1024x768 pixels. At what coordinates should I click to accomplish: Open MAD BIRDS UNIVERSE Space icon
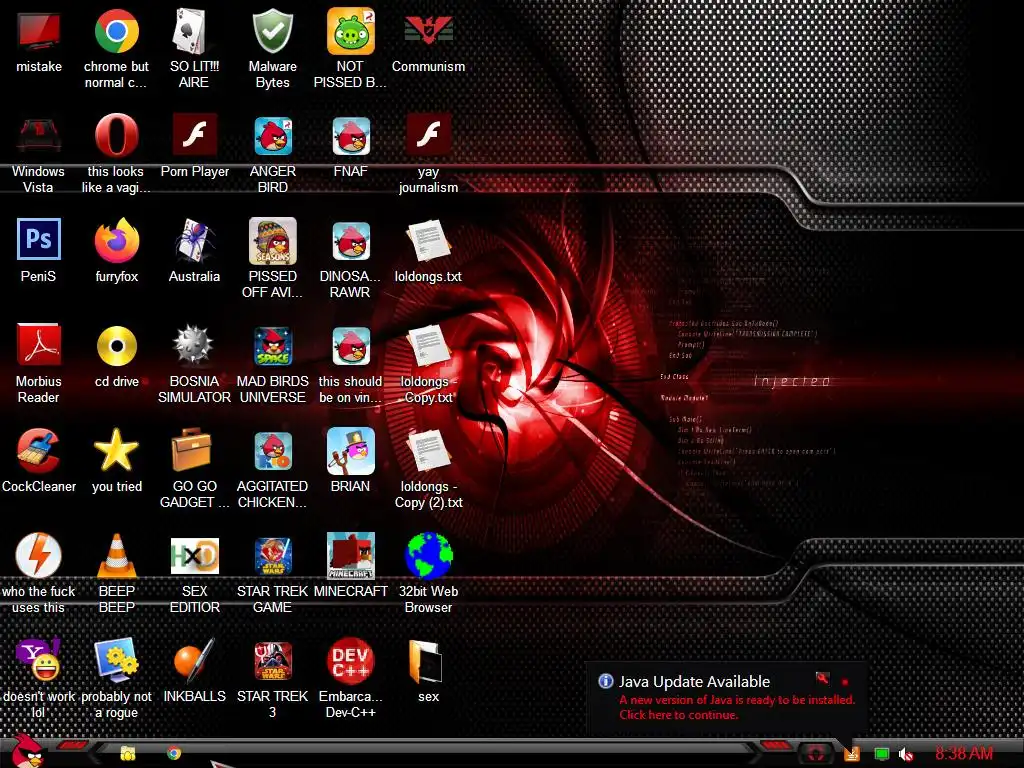pyautogui.click(x=272, y=346)
